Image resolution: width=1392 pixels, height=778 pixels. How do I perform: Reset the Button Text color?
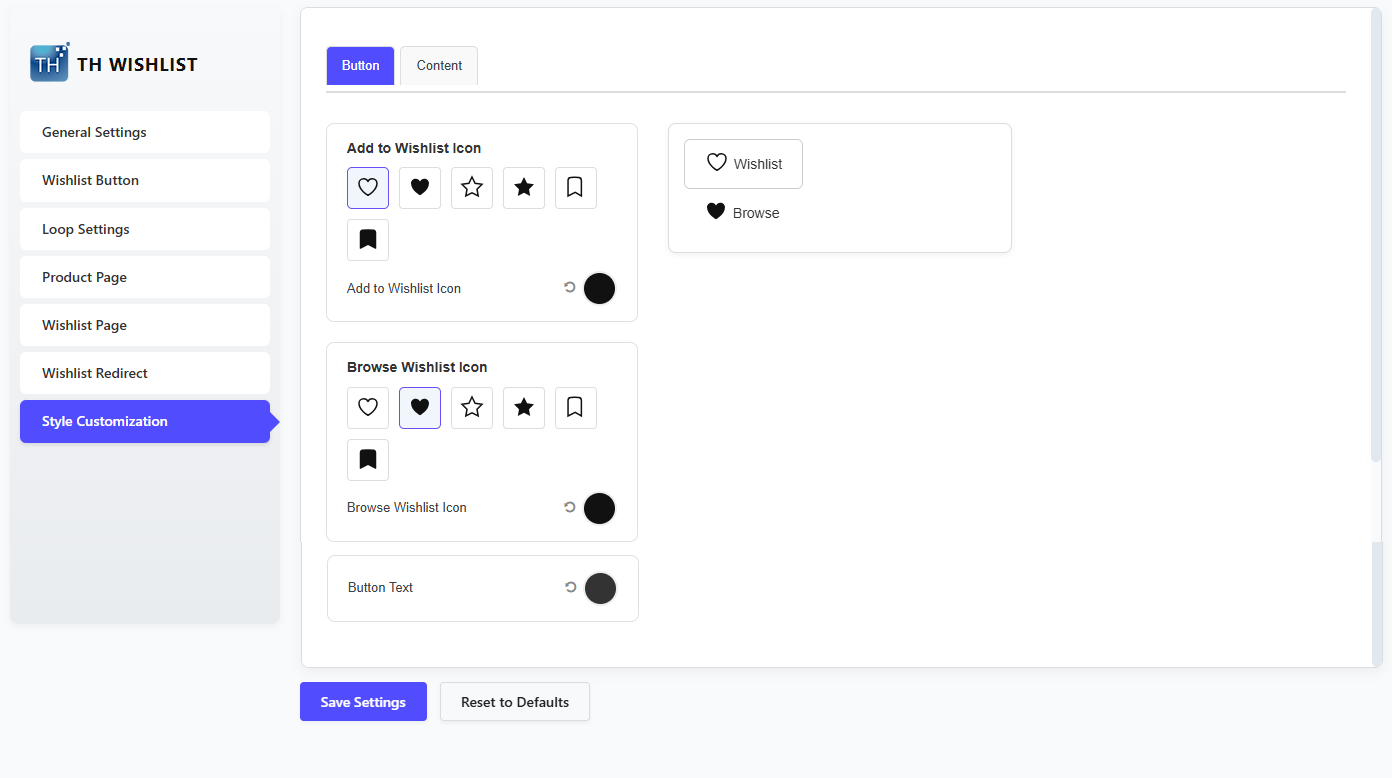[x=571, y=588]
